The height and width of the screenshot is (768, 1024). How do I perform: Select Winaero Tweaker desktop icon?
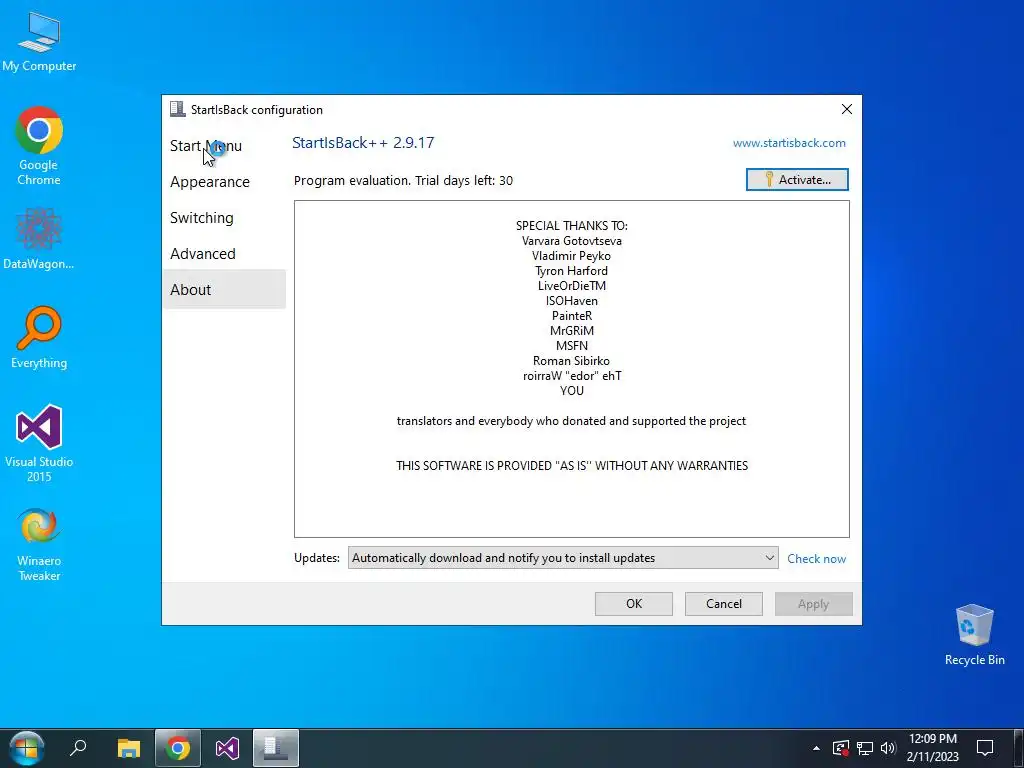39,545
